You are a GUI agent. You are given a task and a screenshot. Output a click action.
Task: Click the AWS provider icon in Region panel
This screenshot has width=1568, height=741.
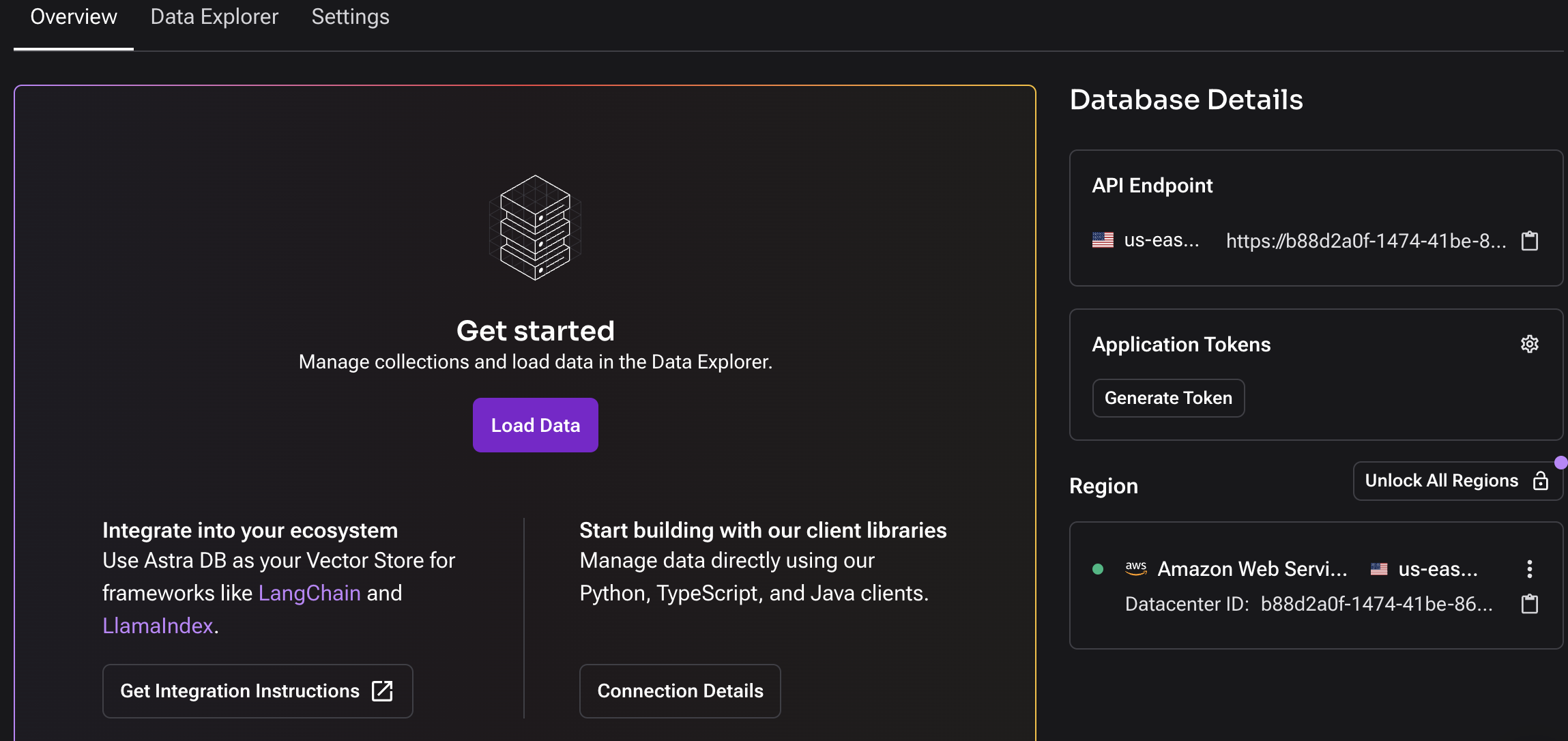coord(1136,568)
